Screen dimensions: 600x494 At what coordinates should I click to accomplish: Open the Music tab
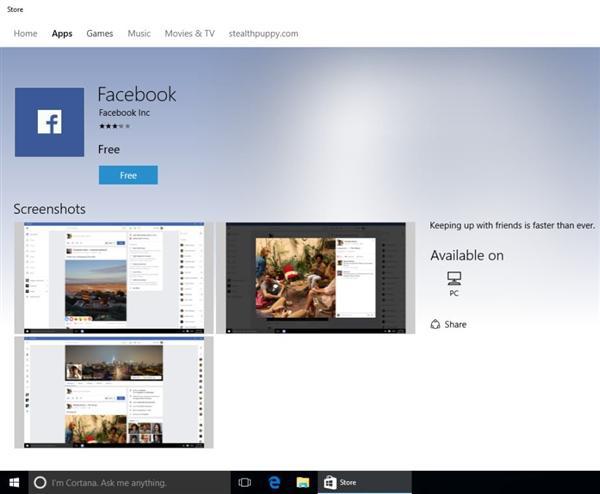(x=139, y=33)
